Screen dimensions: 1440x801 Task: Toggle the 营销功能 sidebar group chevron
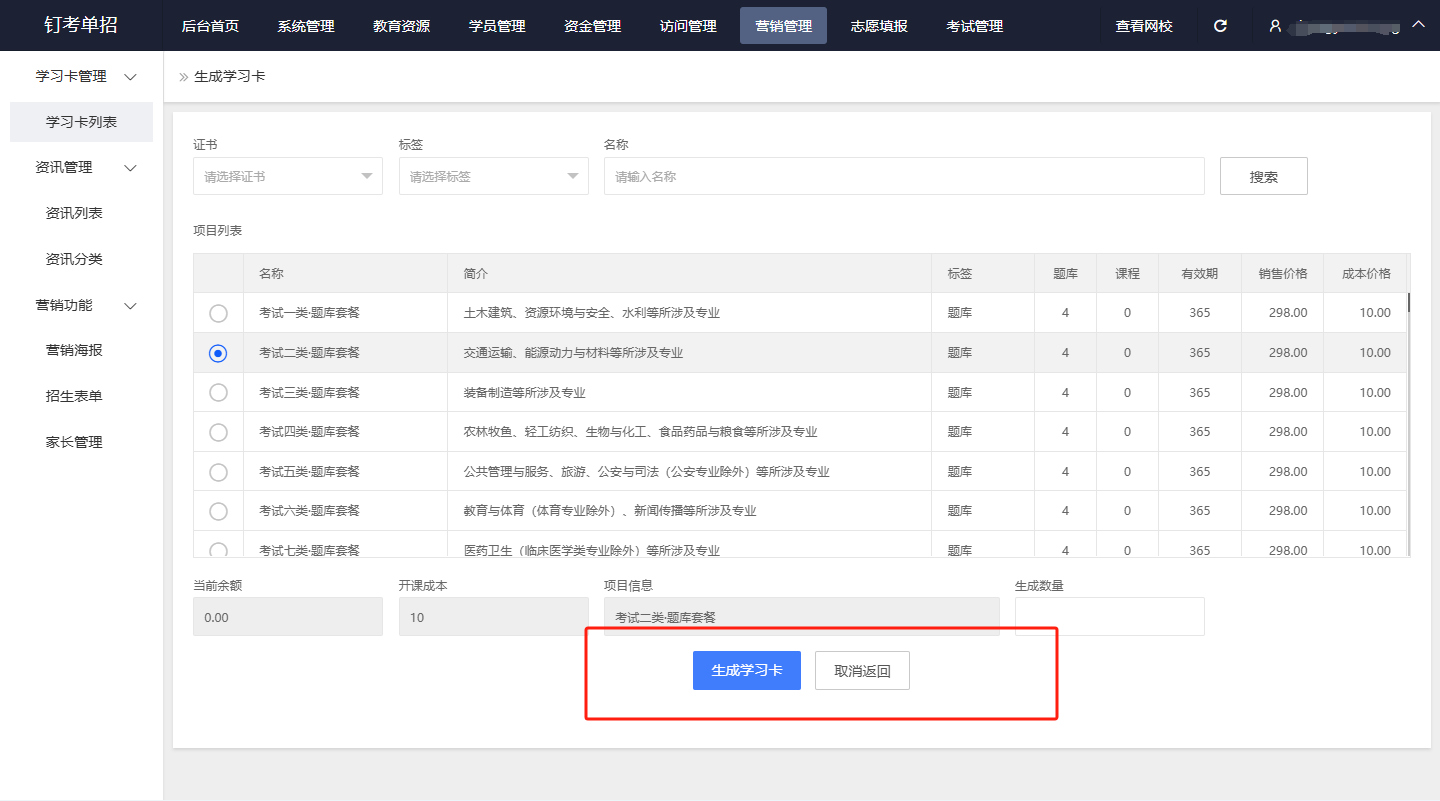(129, 306)
